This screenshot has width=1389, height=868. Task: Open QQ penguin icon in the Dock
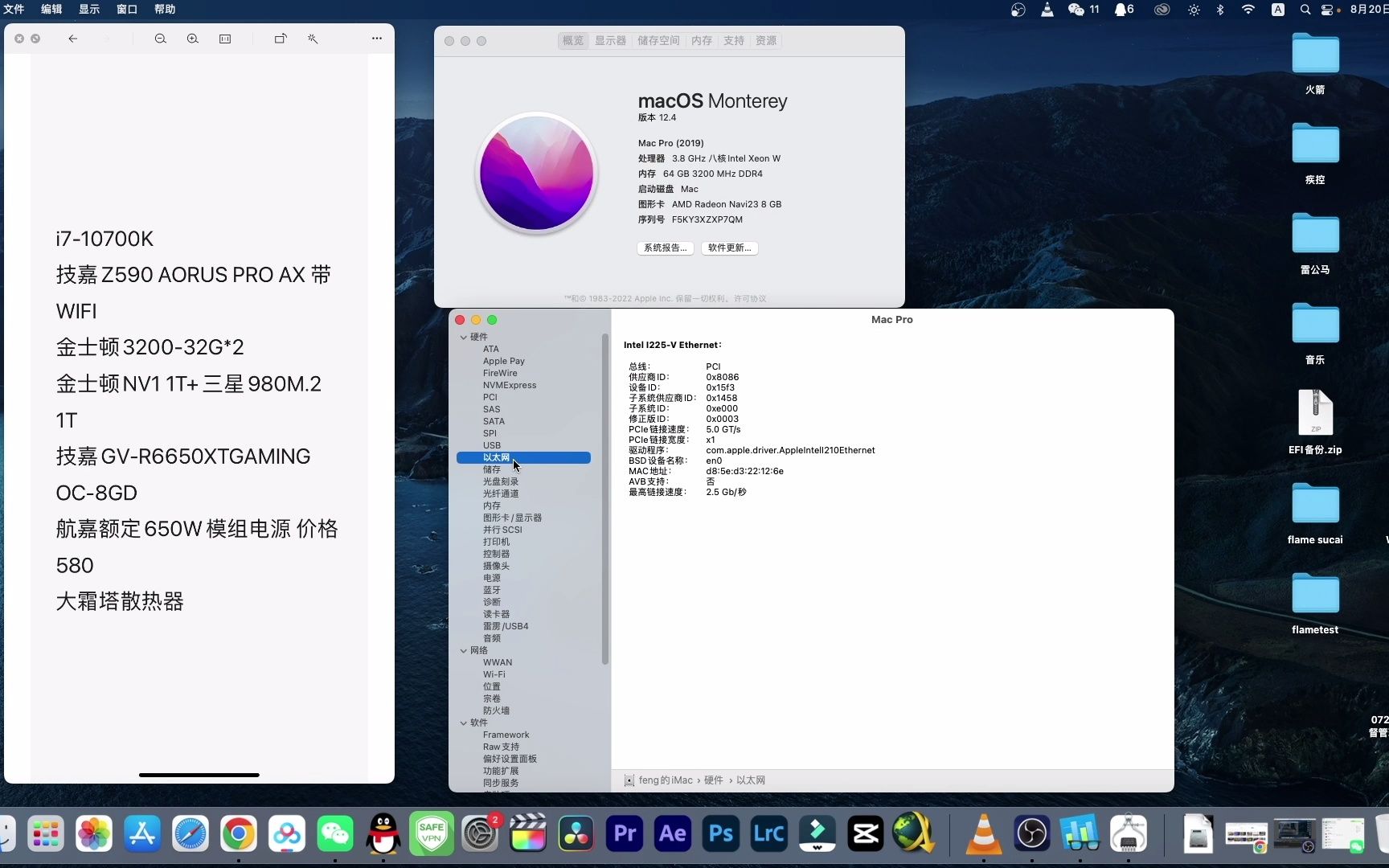pyautogui.click(x=383, y=834)
